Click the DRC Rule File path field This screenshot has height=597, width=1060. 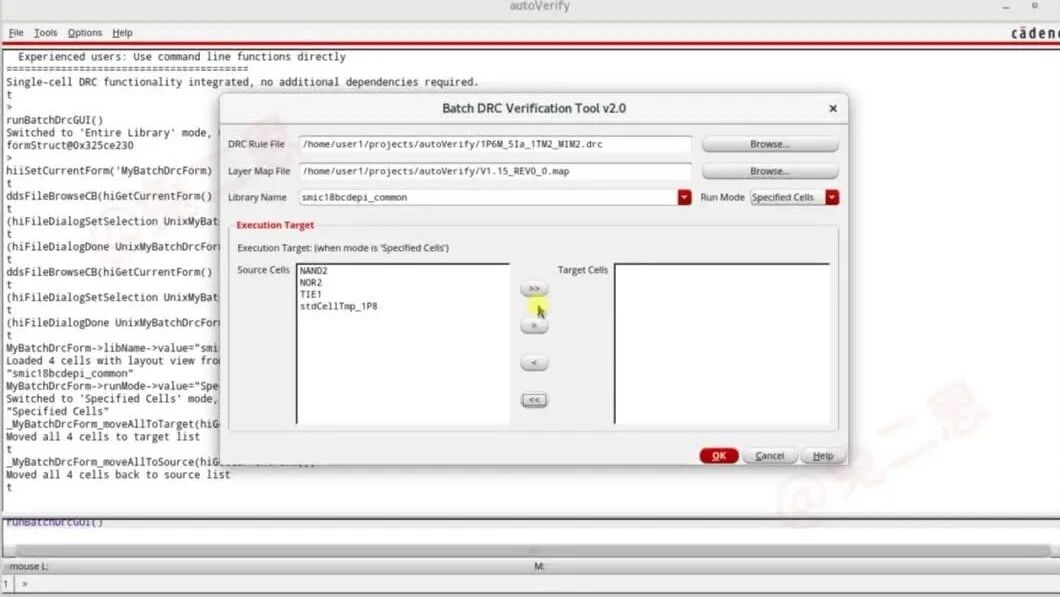(x=495, y=144)
